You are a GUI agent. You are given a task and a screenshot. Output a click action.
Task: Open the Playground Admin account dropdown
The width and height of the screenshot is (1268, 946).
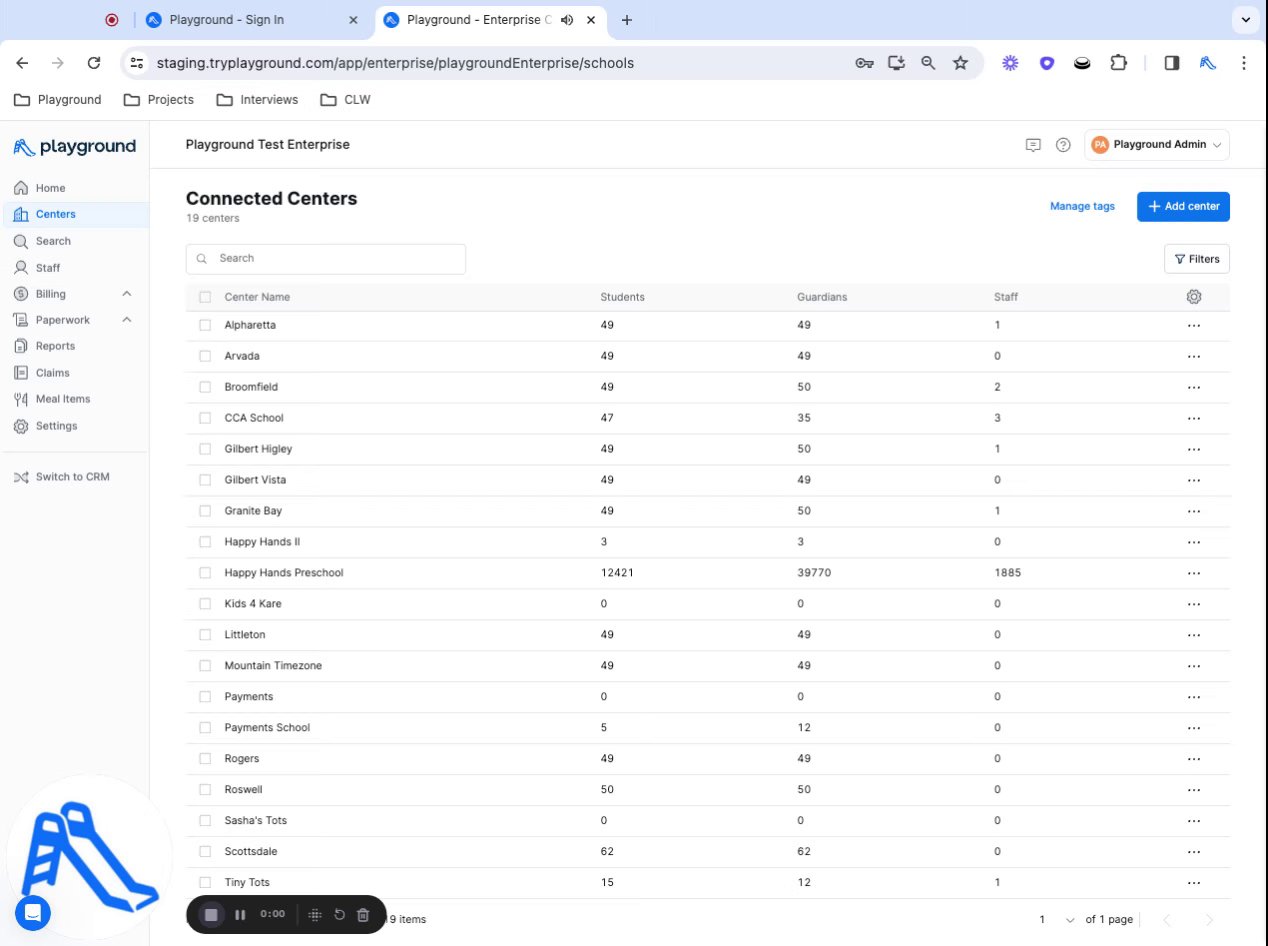(x=1157, y=145)
